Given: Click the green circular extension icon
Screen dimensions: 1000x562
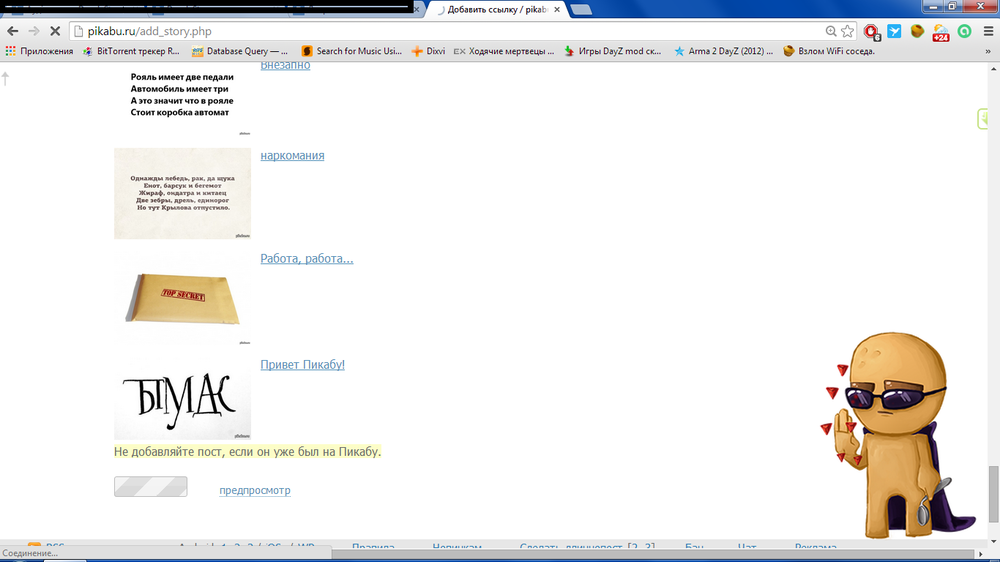Looking at the screenshot, I should pyautogui.click(x=964, y=31).
